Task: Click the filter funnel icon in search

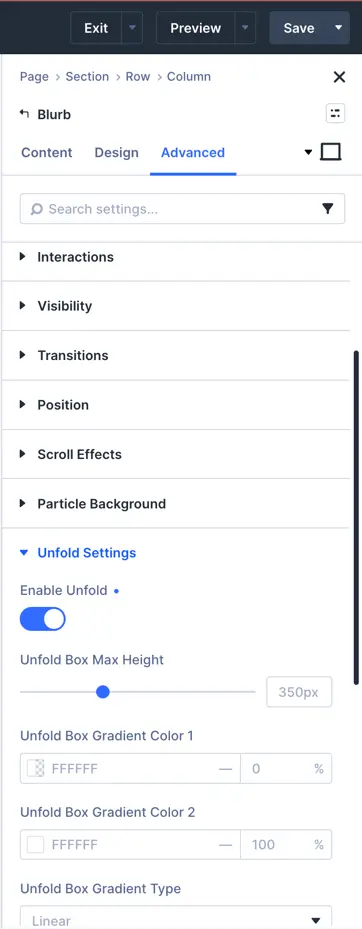Action: (327, 209)
